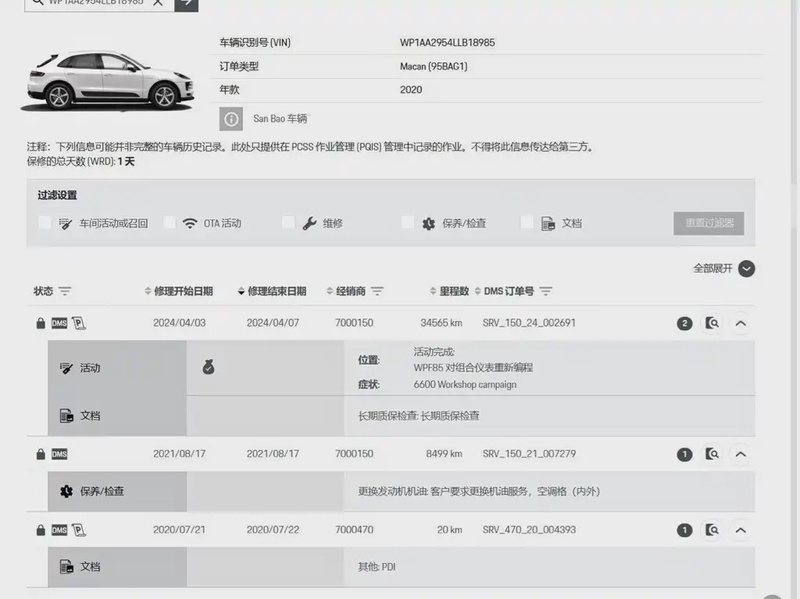Tick the OTA 活动 filter checkbox
The image size is (800, 599).
[x=169, y=223]
